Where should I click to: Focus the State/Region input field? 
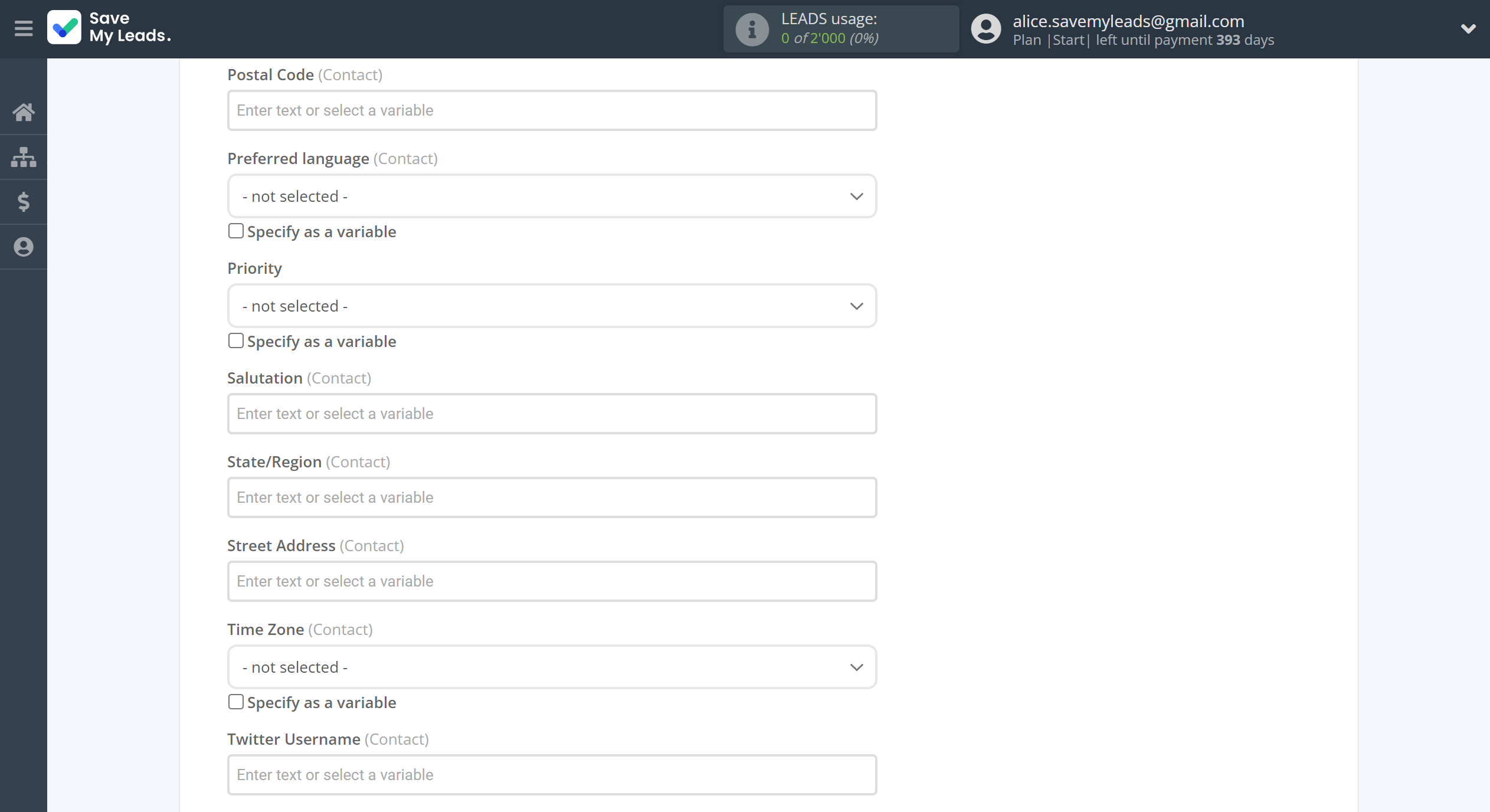pos(552,497)
